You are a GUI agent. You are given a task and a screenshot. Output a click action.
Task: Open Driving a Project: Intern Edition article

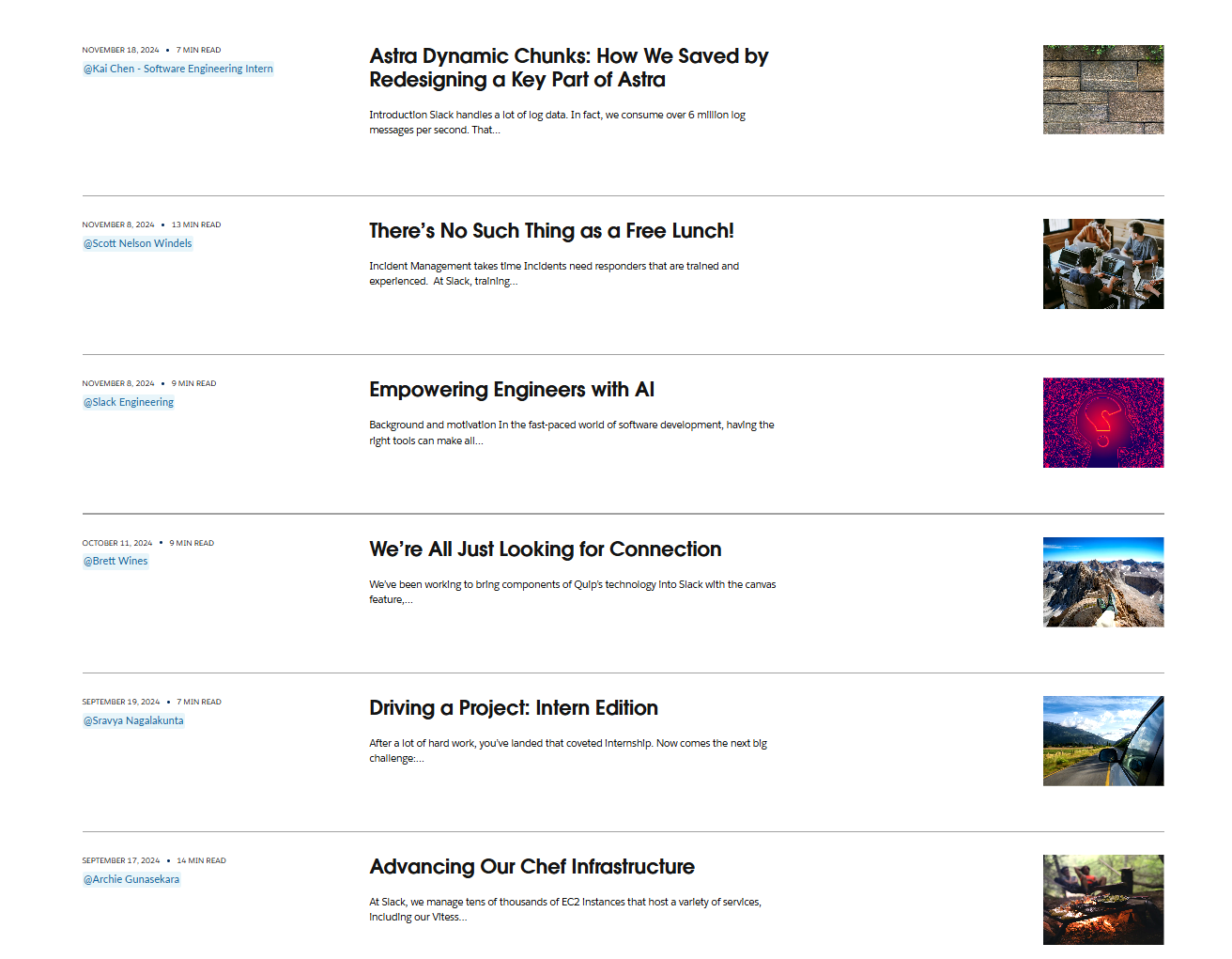[513, 708]
